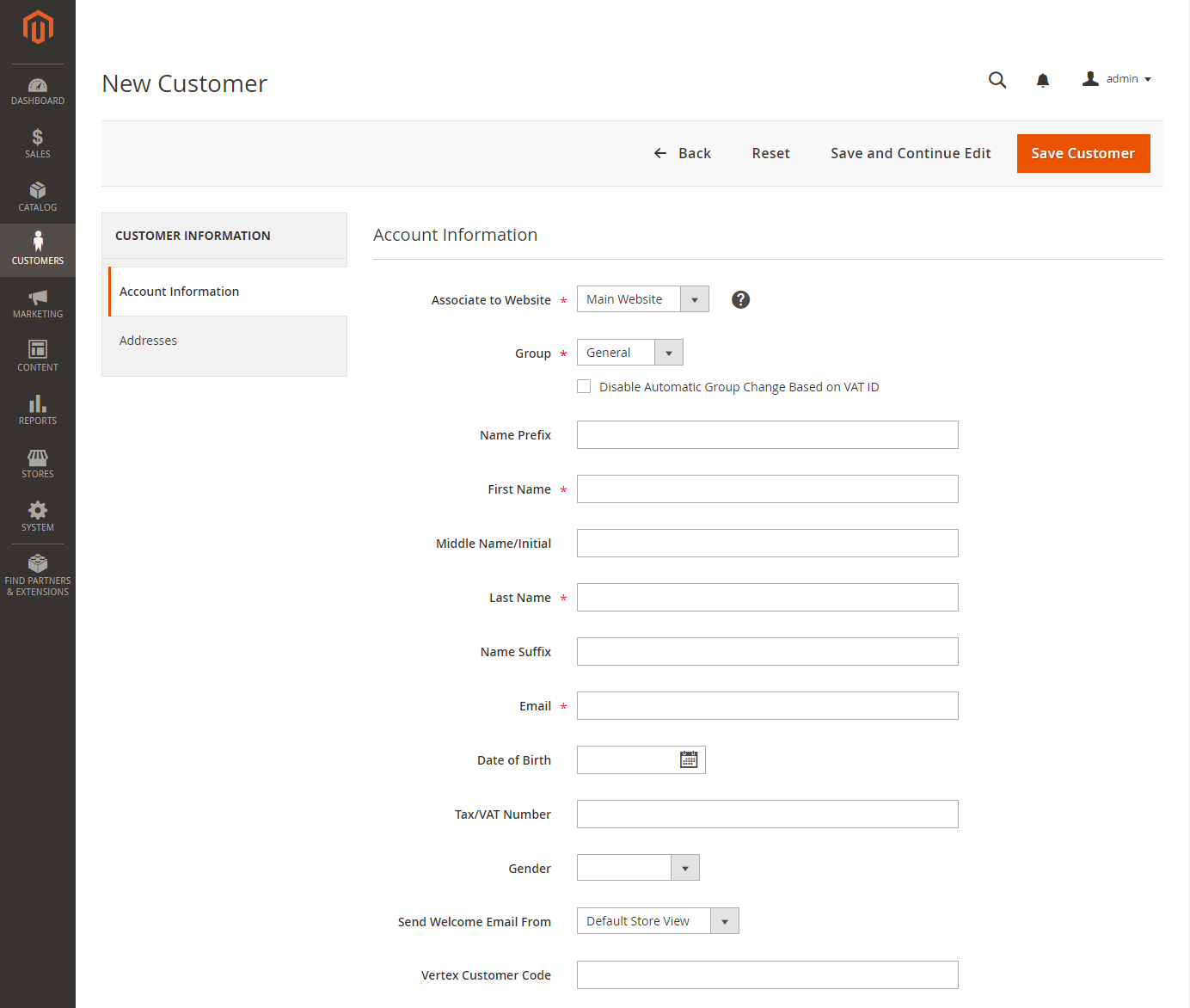Viewport: 1190px width, 1008px height.
Task: Open the Group dropdown showing General
Action: (630, 353)
